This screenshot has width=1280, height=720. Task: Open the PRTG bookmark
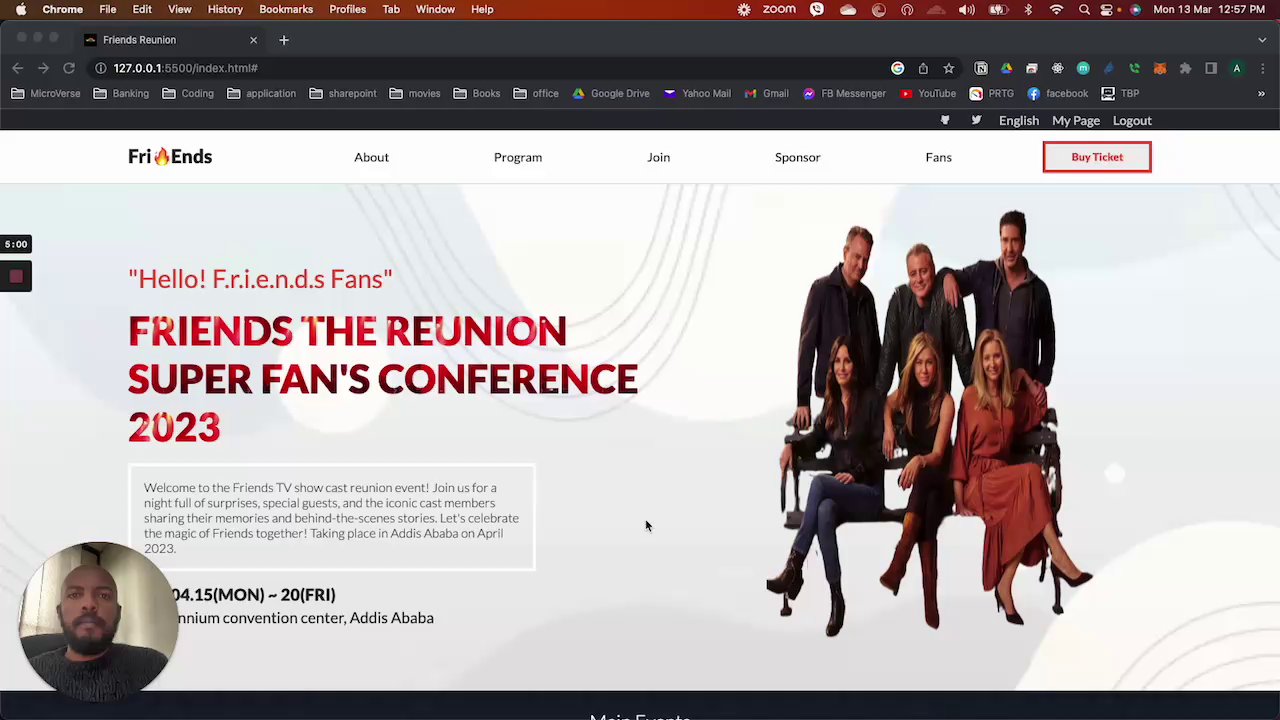click(x=992, y=93)
